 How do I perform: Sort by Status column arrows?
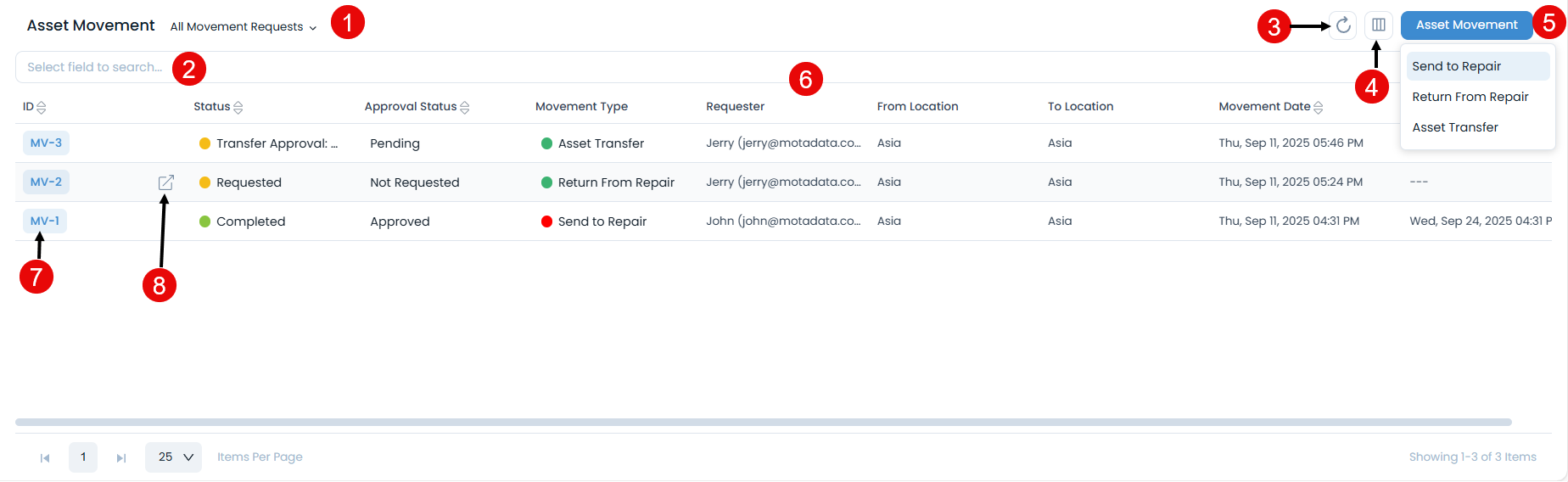point(238,108)
